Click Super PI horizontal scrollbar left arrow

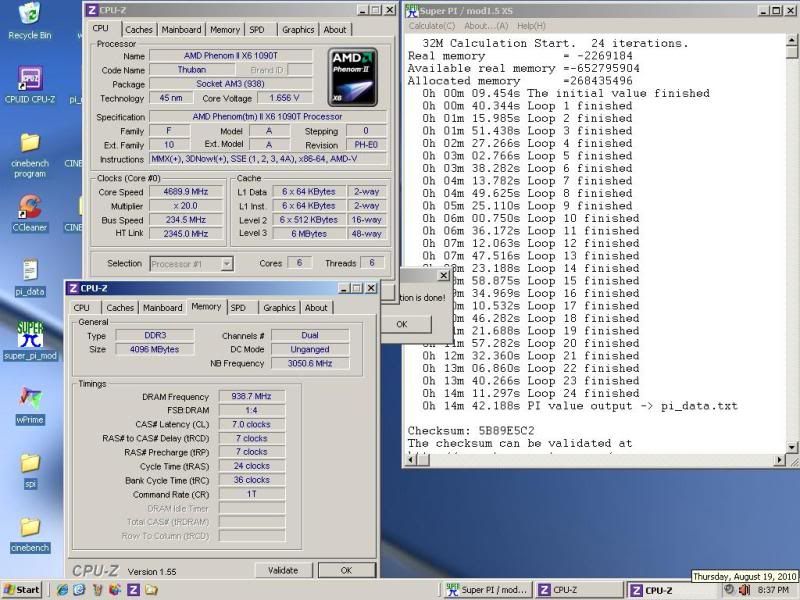(411, 460)
